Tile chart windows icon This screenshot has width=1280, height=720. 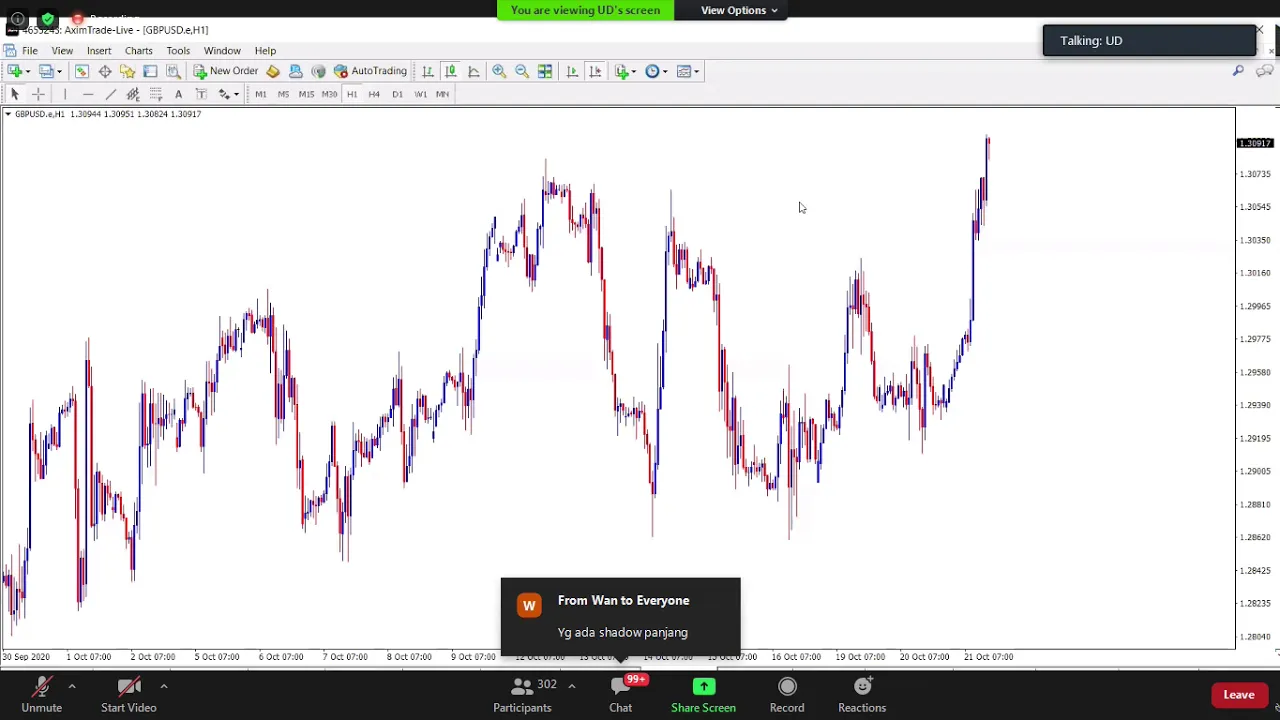[545, 71]
